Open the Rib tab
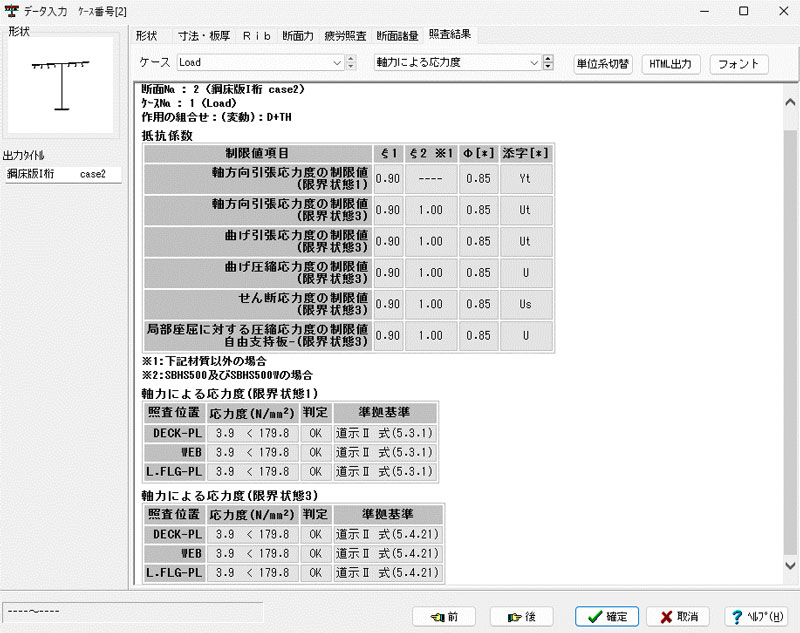 click(x=257, y=36)
